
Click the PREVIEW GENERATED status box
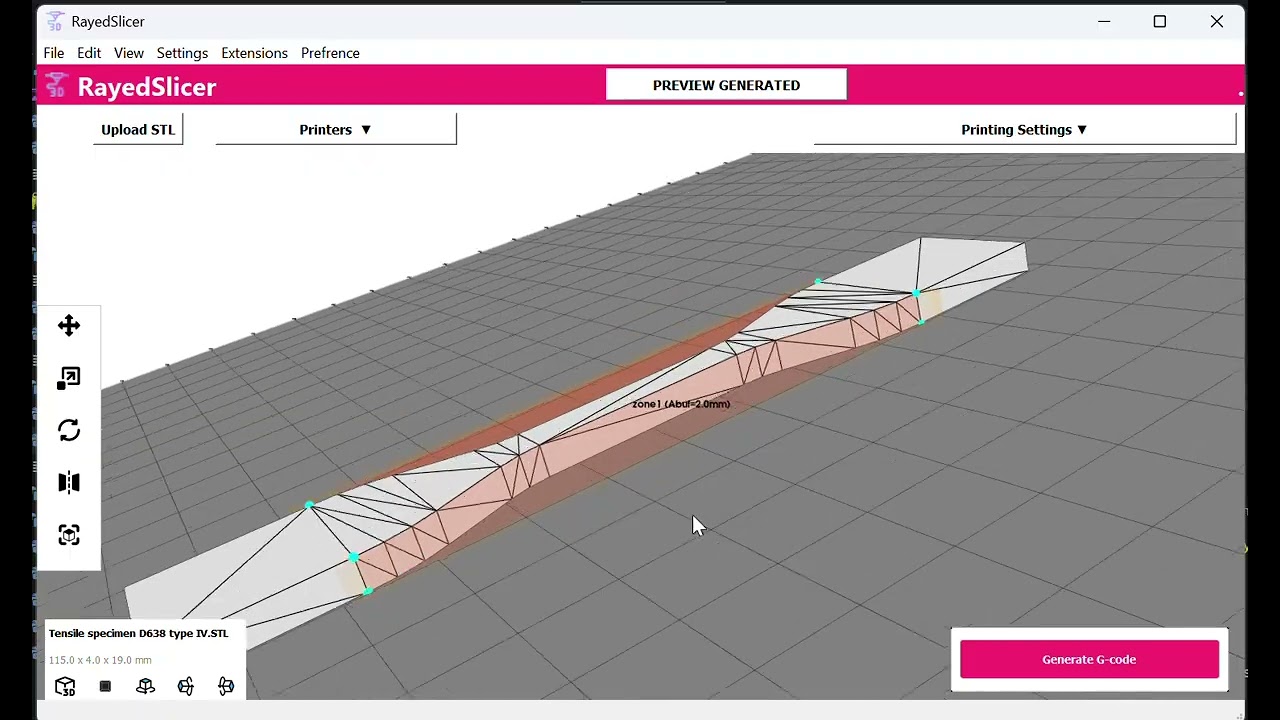pyautogui.click(x=726, y=85)
